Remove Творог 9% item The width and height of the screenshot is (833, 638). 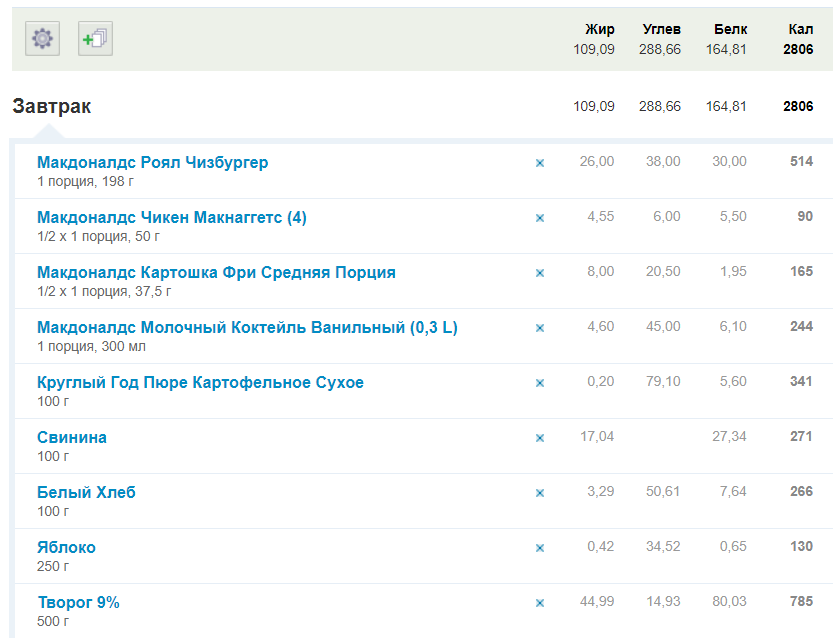(x=540, y=603)
